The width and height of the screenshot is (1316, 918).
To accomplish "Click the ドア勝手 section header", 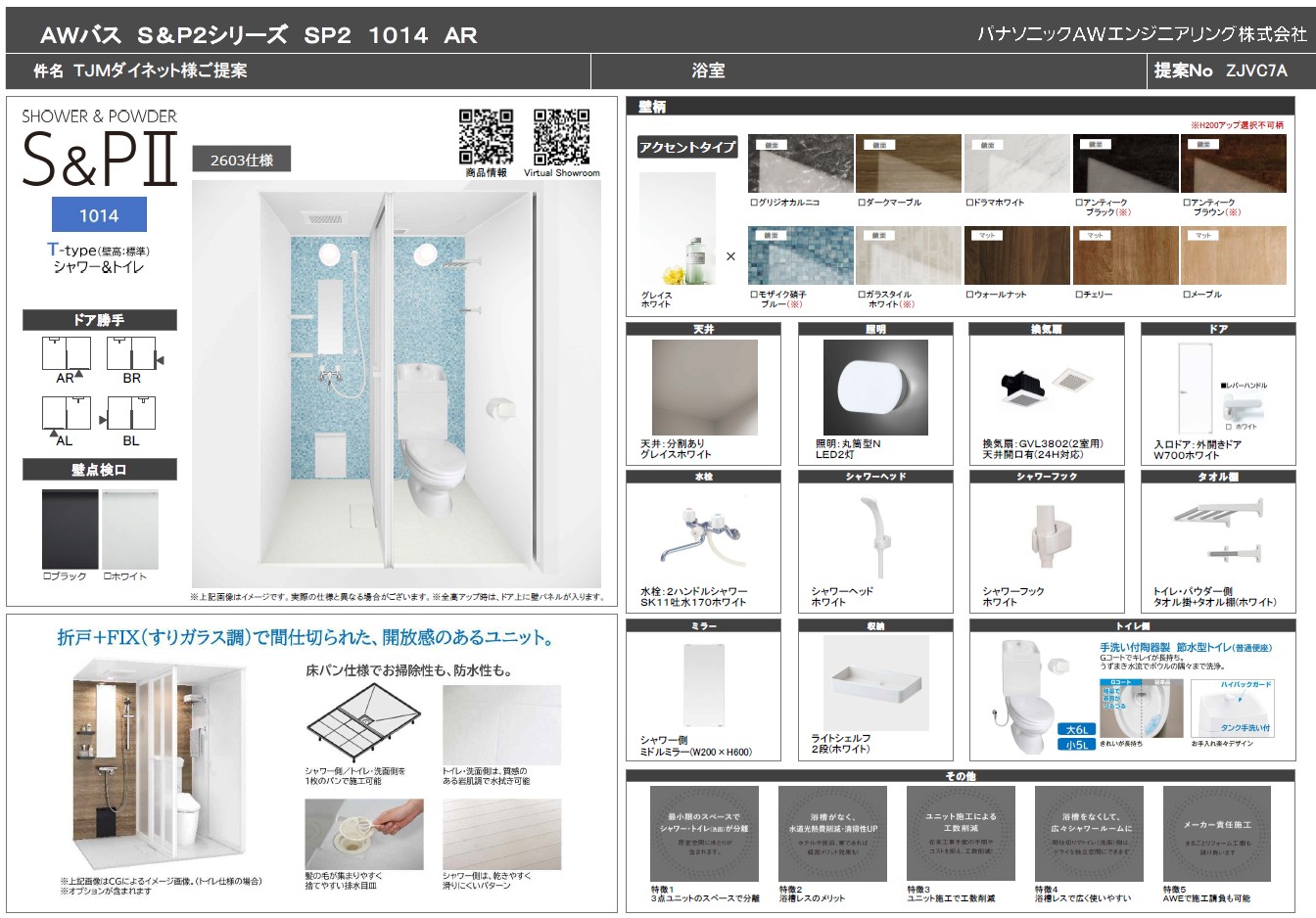I will (x=100, y=320).
